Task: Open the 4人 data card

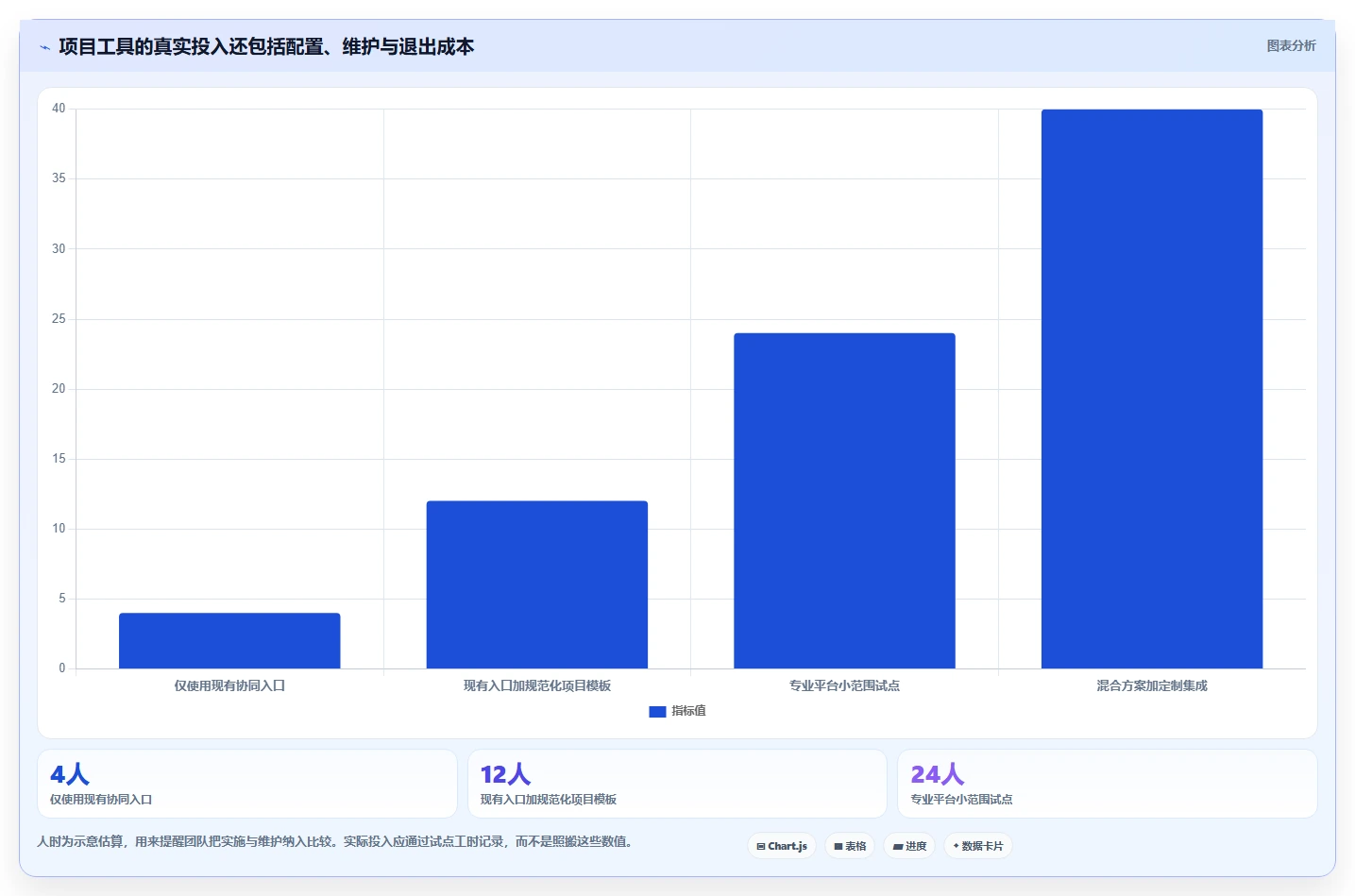Action: [x=247, y=784]
